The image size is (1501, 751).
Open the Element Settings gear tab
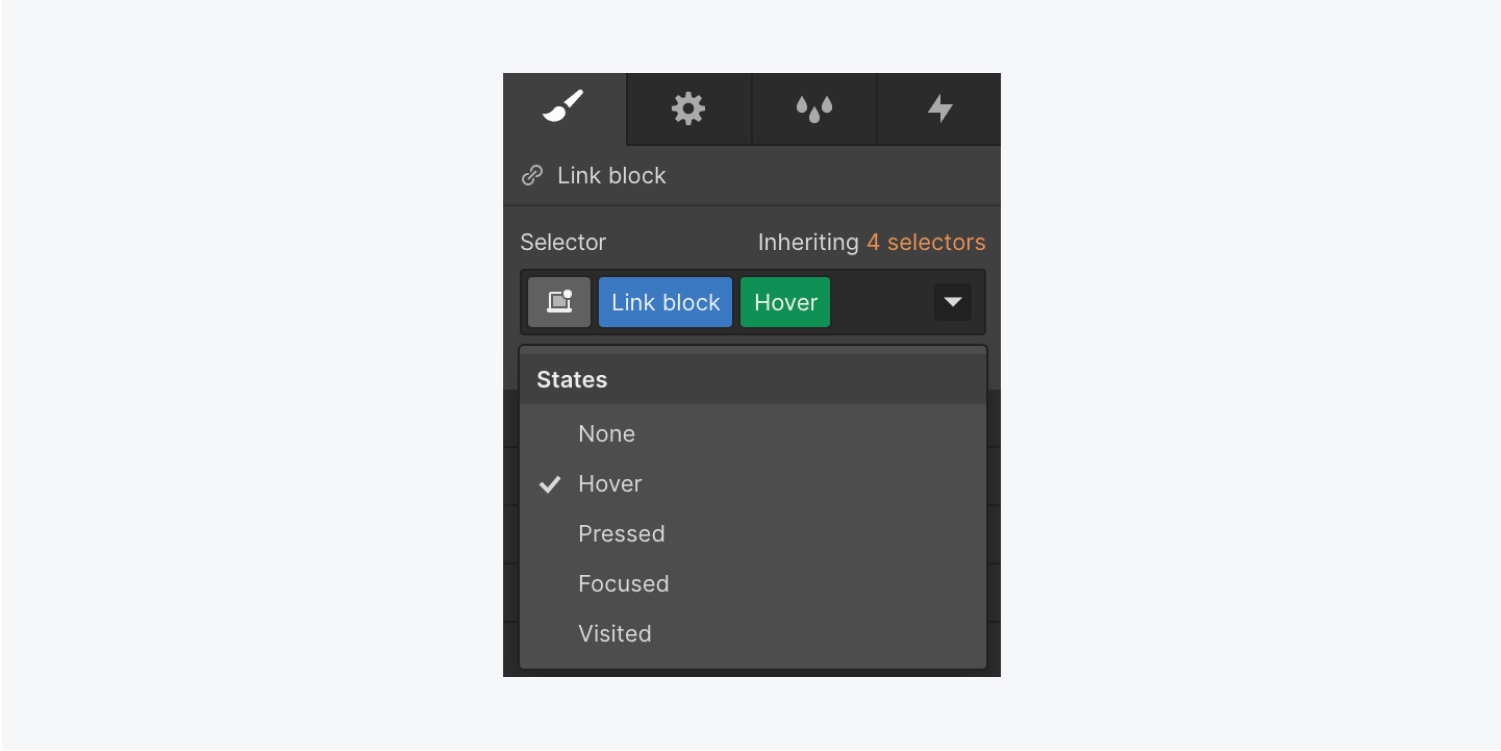coord(688,108)
